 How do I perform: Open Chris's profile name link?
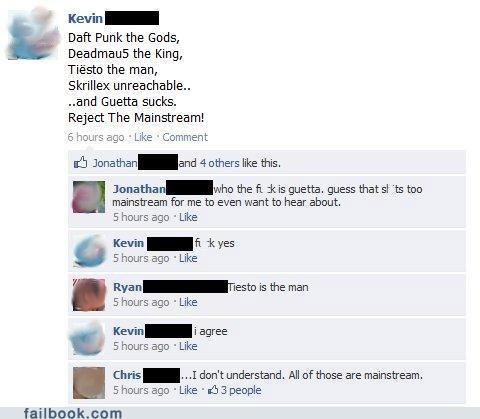pos(127,375)
